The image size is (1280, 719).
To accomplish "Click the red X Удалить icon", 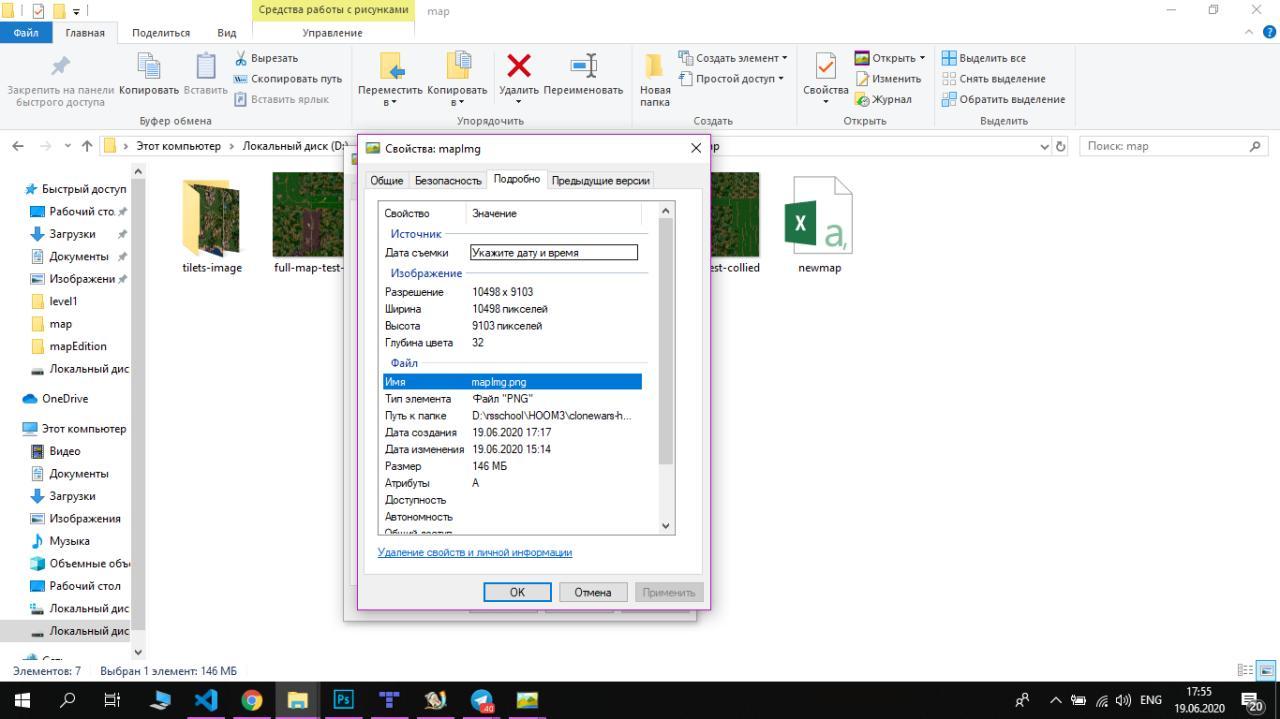I will [x=519, y=66].
